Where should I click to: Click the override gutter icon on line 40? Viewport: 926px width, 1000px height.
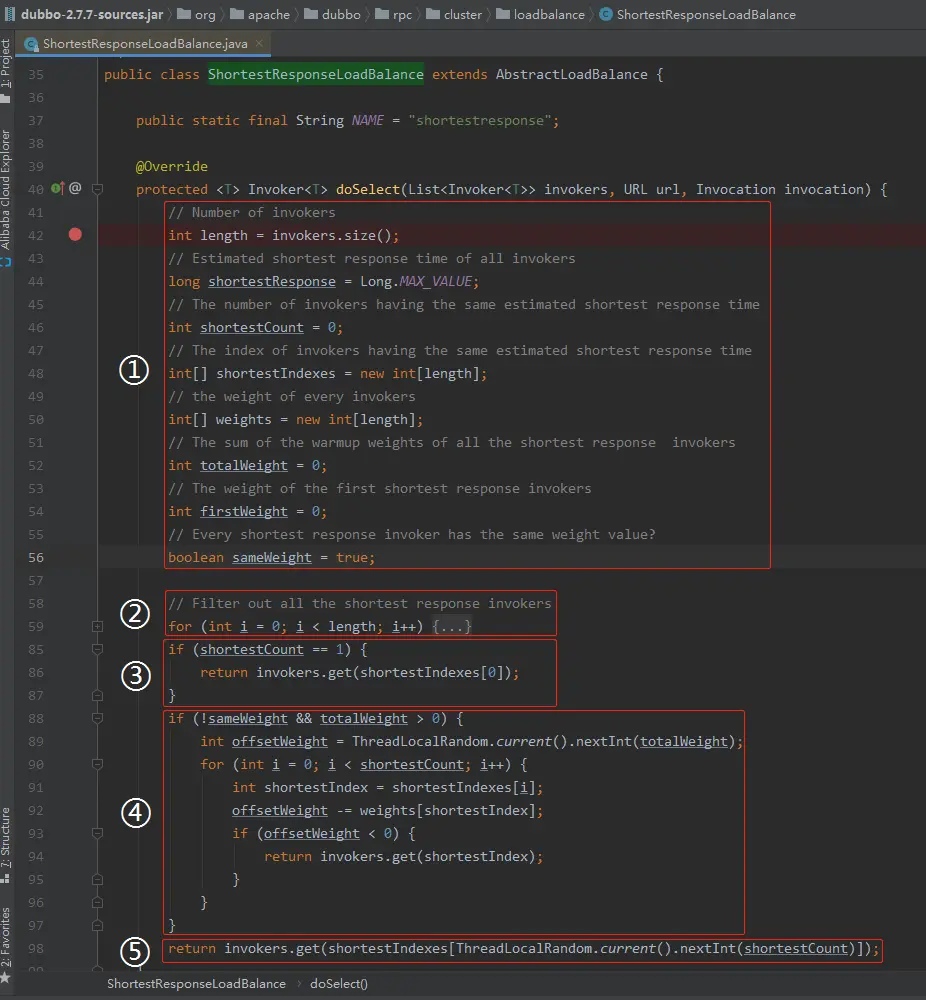(57, 188)
